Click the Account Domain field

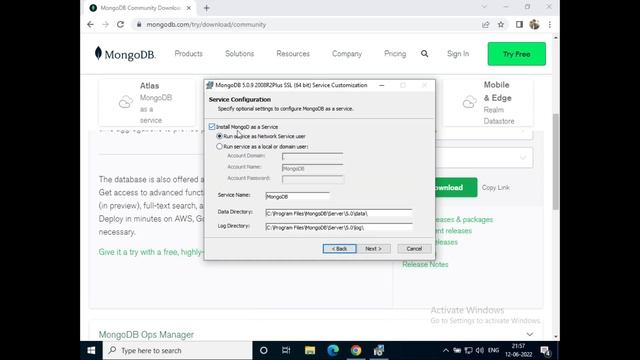click(313, 157)
